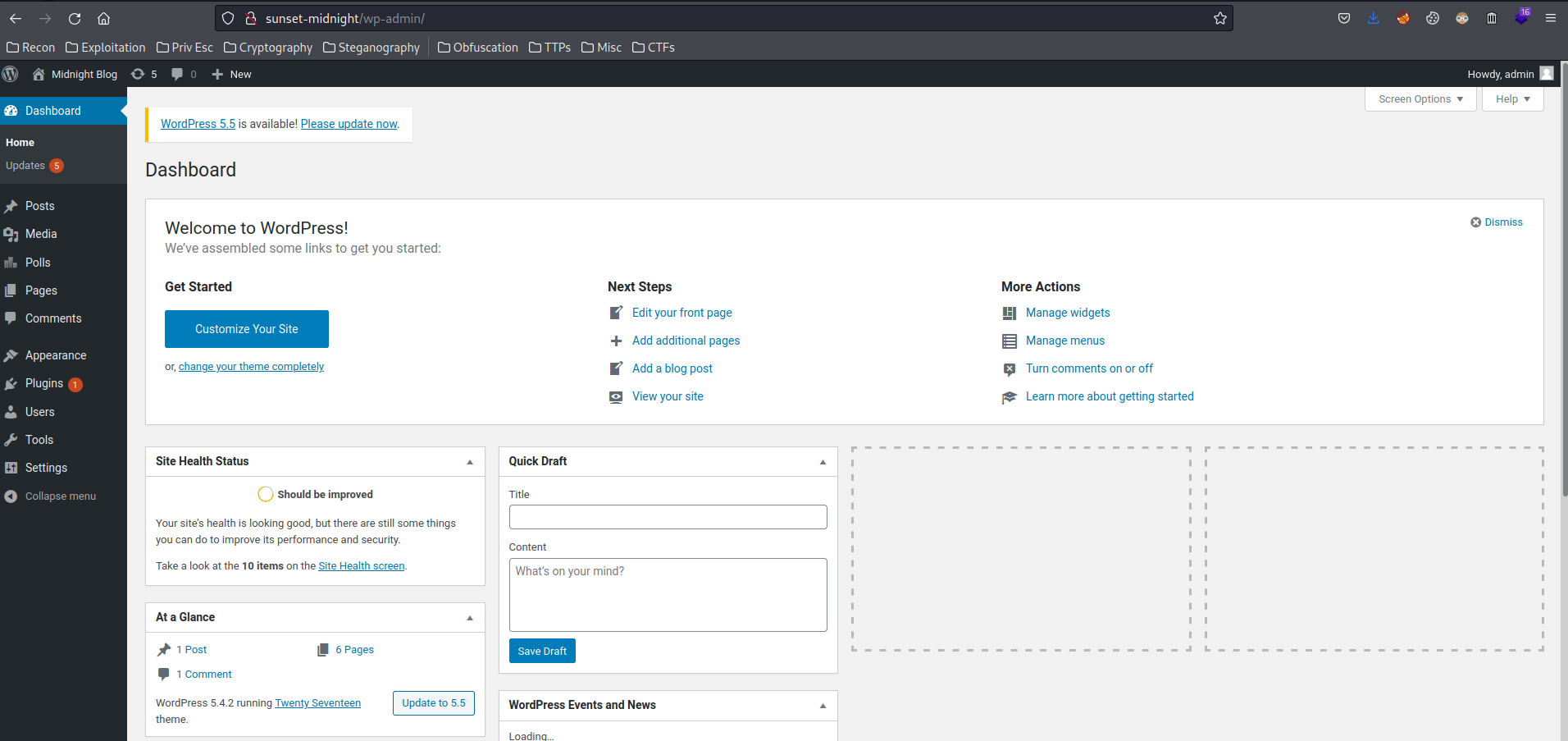The image size is (1568, 741).
Task: Click the page vertical scrollbar
Action: click(1564, 279)
